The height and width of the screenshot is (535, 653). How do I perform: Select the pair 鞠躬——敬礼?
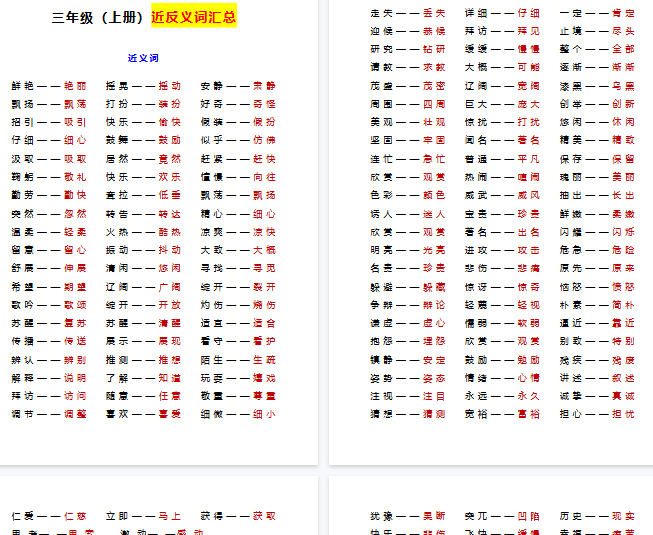tap(49, 177)
